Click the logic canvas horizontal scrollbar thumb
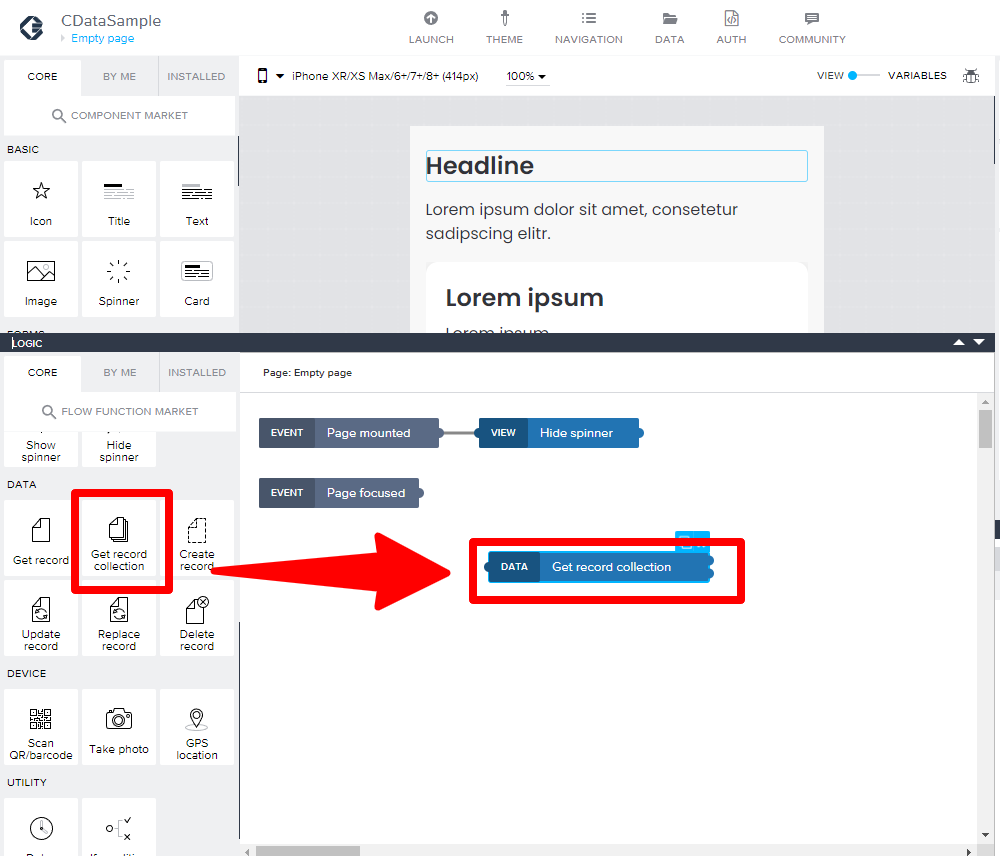Screen dimensions: 1000x856 click(x=308, y=851)
